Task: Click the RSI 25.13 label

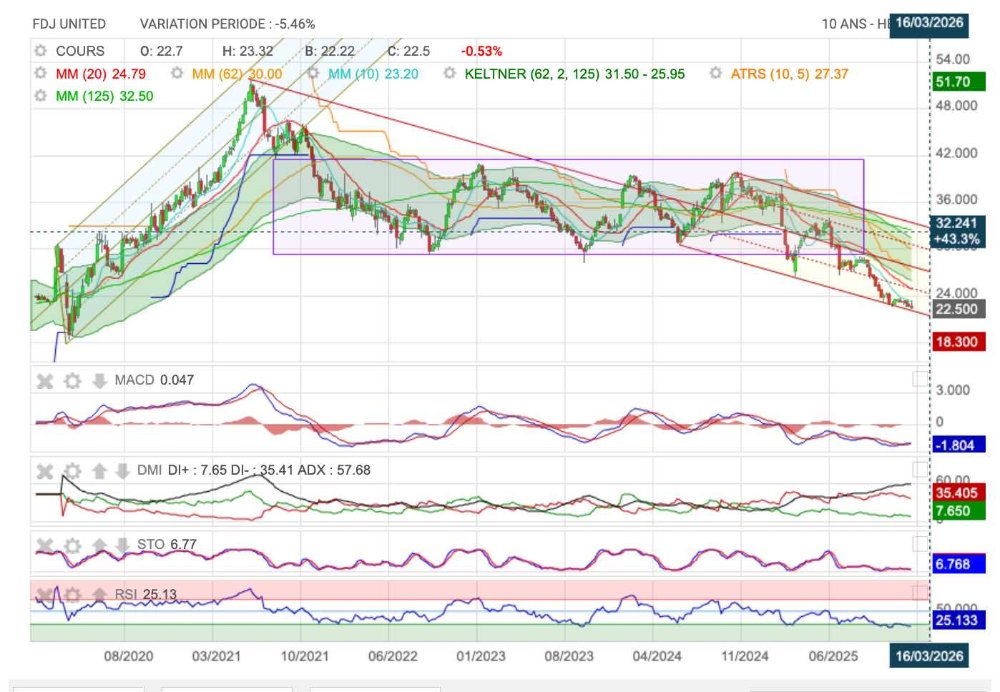Action: [145, 594]
